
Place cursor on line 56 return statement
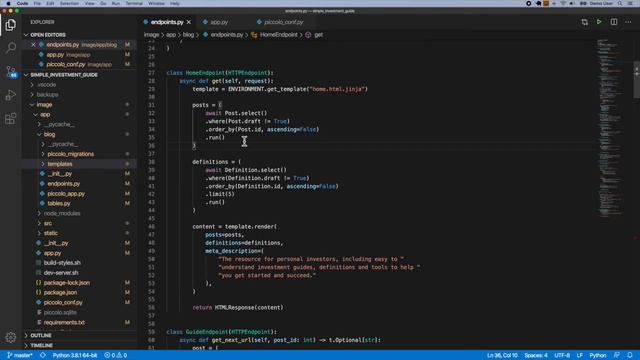pyautogui.click(x=238, y=307)
